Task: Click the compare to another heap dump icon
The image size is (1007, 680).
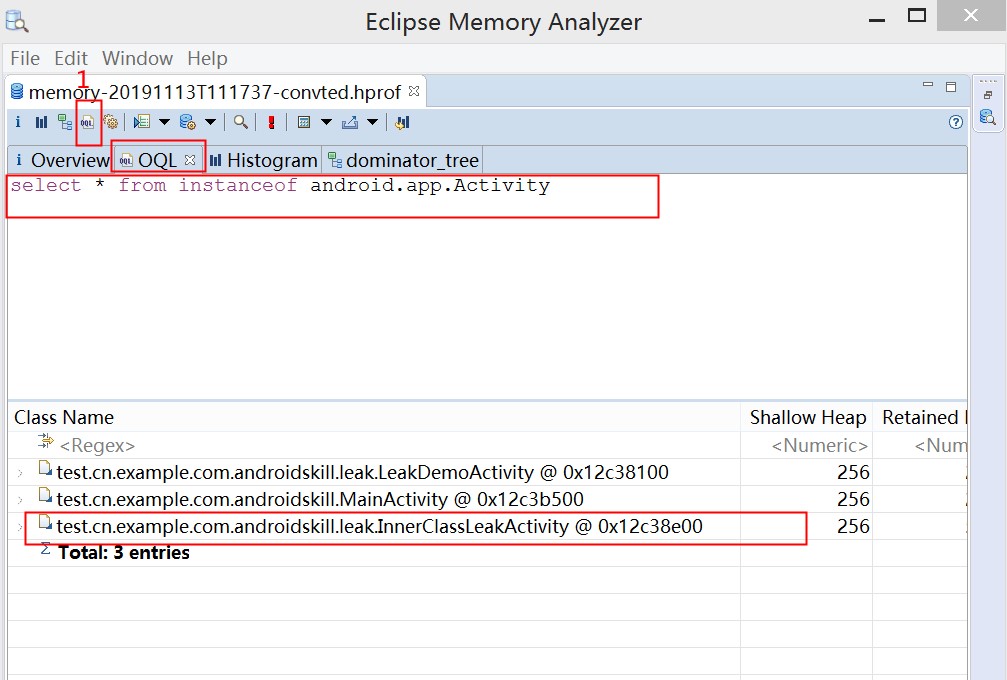Action: pyautogui.click(x=403, y=122)
